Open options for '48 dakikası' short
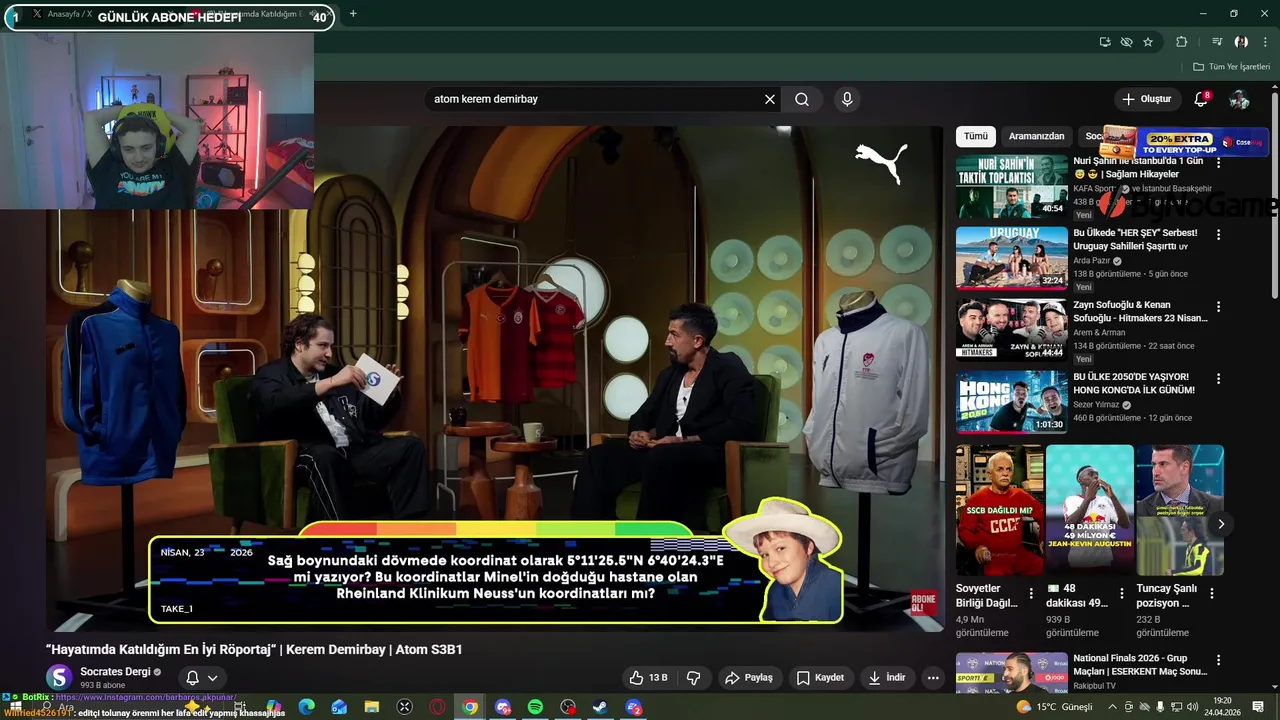This screenshot has height=720, width=1280. coord(1121,594)
